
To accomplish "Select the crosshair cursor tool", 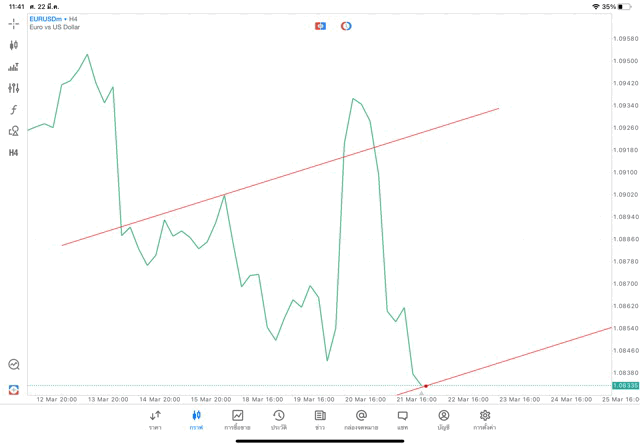I will coord(14,24).
